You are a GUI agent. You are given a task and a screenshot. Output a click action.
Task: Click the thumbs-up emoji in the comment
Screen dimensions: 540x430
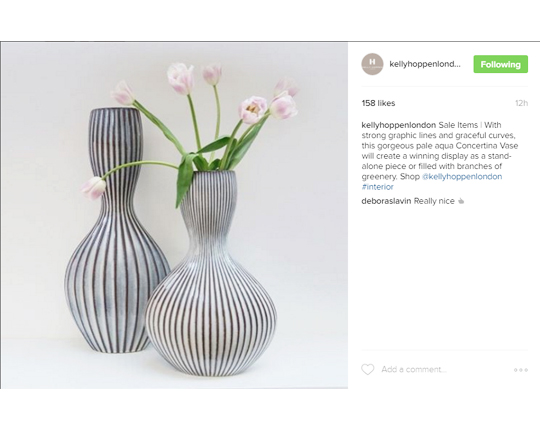[x=461, y=201]
